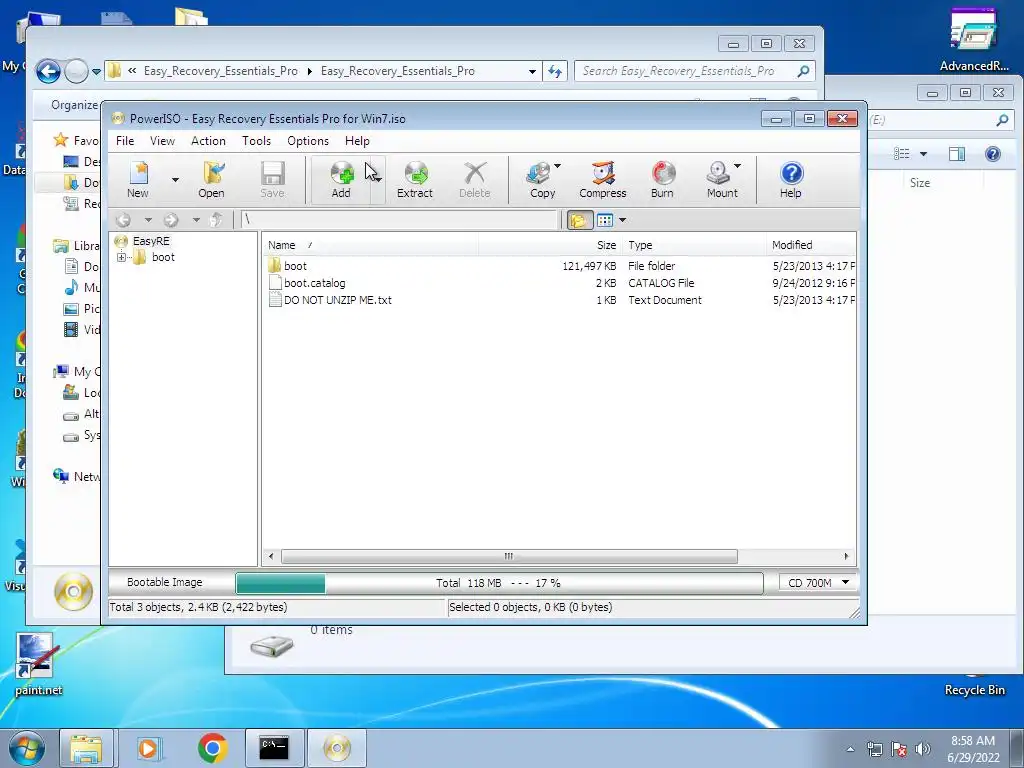The image size is (1024, 768).
Task: Open the Windows Start button
Action: point(27,748)
